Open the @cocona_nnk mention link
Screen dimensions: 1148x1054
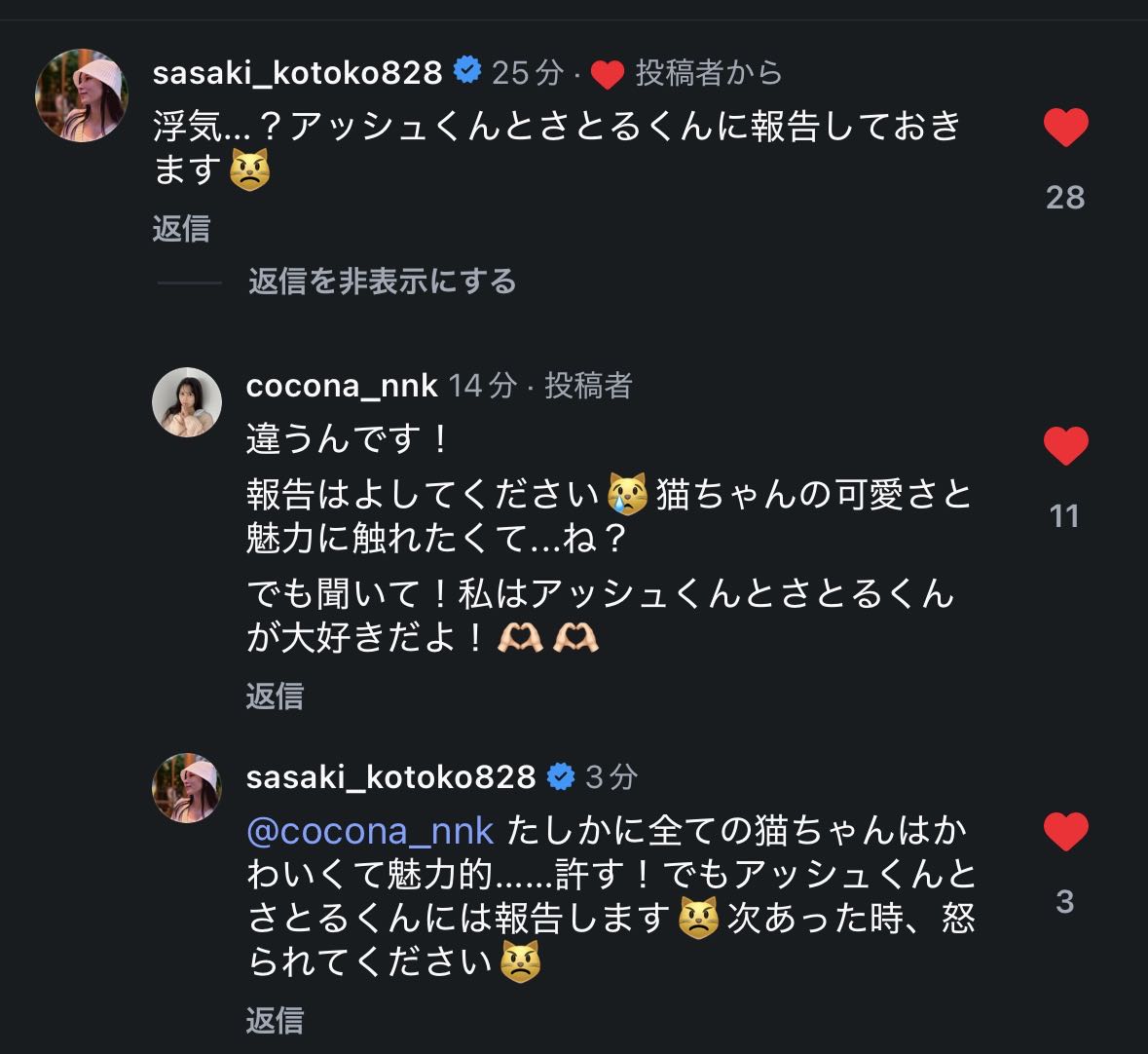coord(370,831)
